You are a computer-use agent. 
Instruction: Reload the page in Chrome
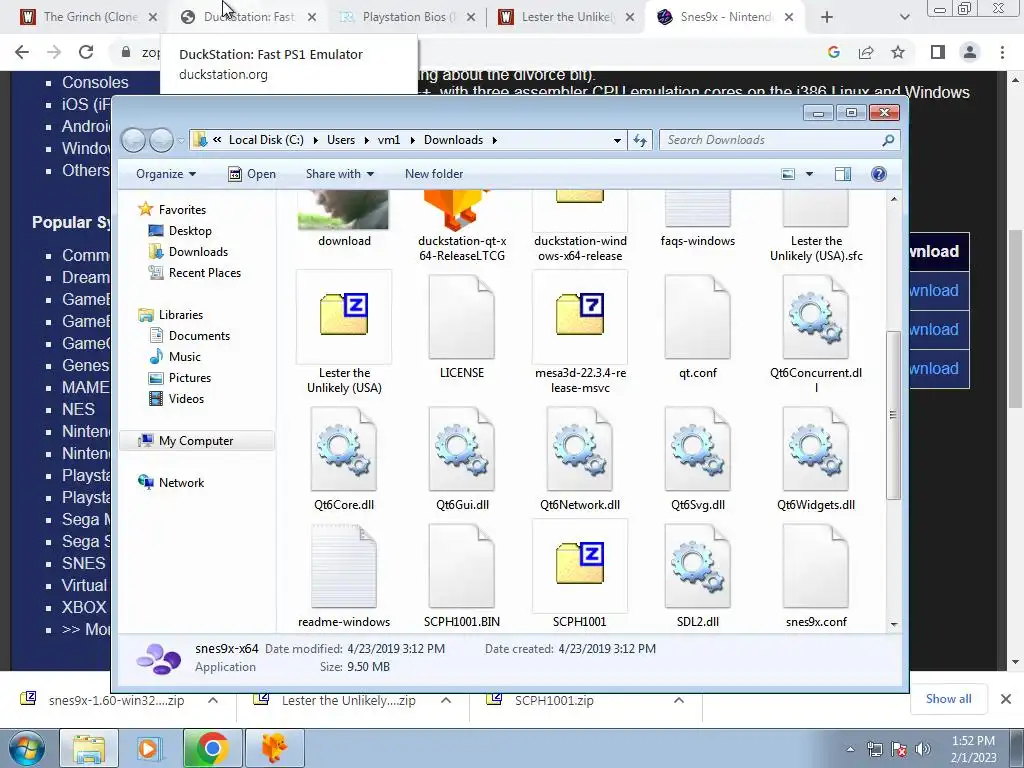[86, 52]
